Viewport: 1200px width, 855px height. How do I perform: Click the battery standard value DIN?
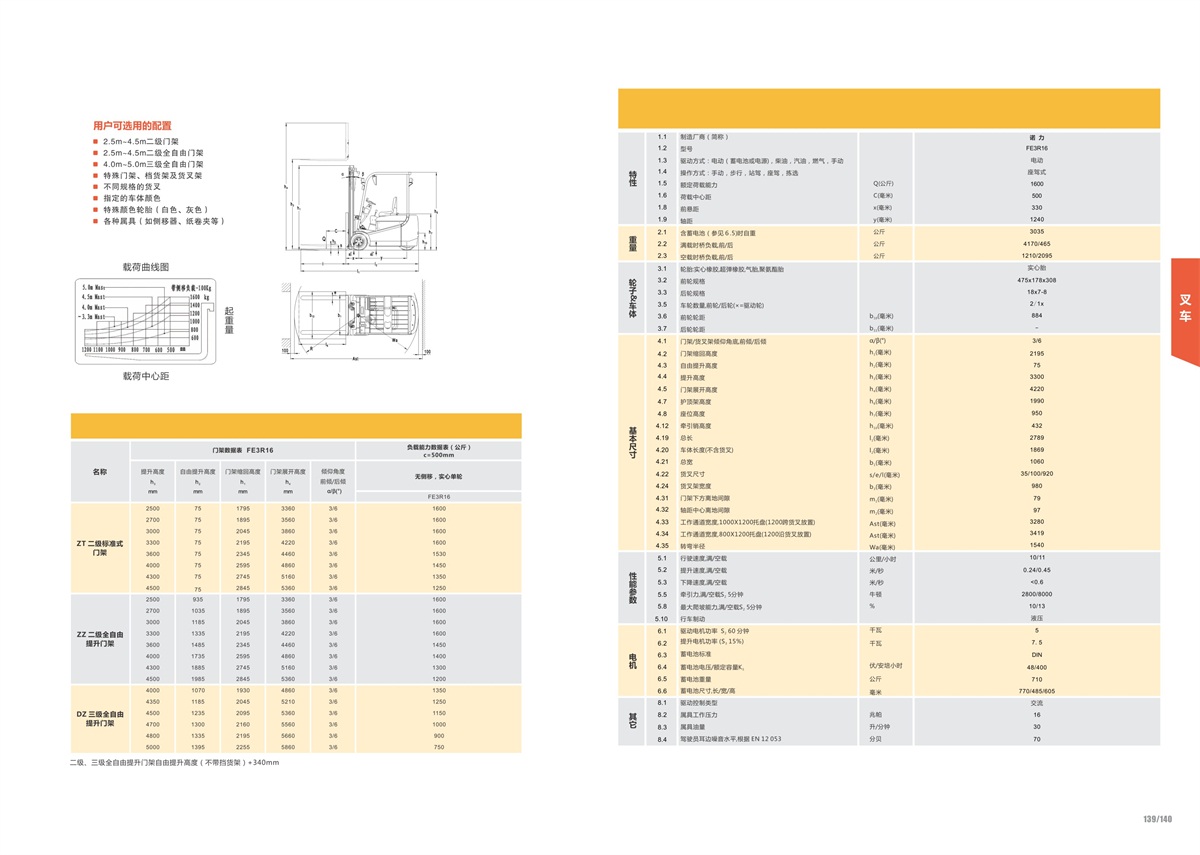coord(1036,655)
